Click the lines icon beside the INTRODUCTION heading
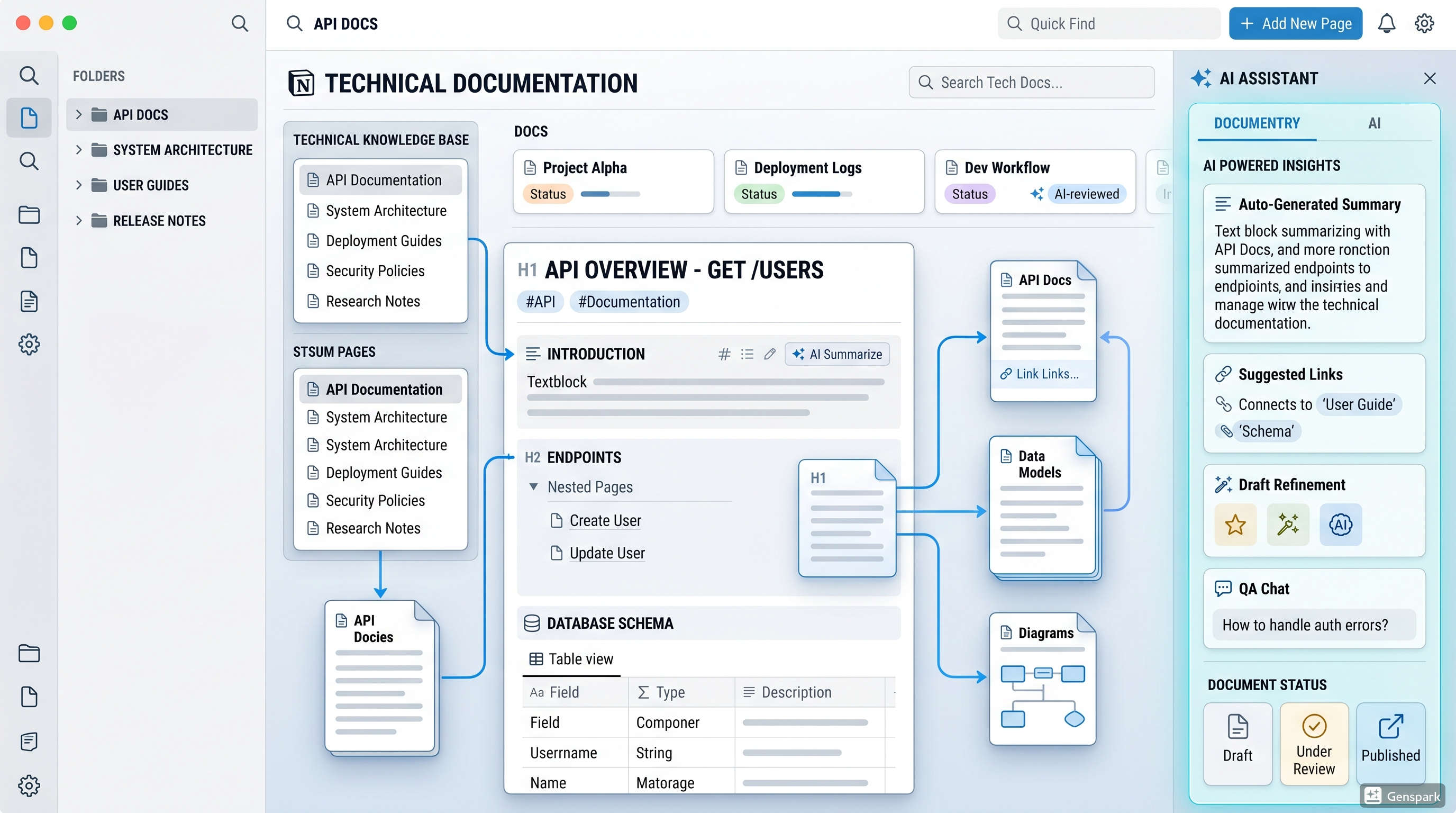This screenshot has width=1456, height=813. [x=532, y=354]
